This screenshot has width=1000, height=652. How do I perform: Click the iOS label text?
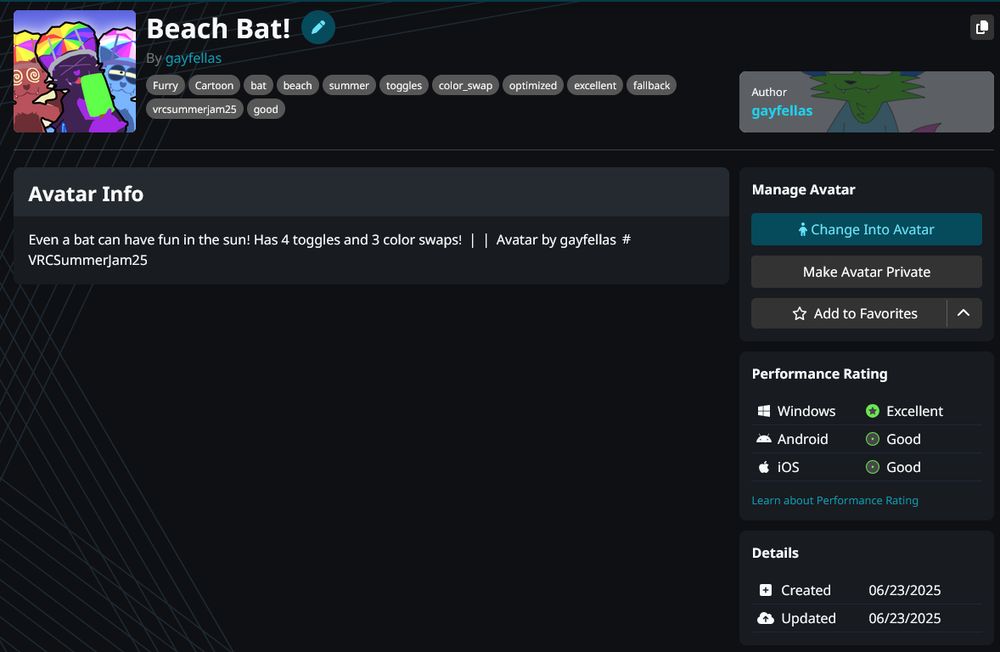tap(788, 467)
